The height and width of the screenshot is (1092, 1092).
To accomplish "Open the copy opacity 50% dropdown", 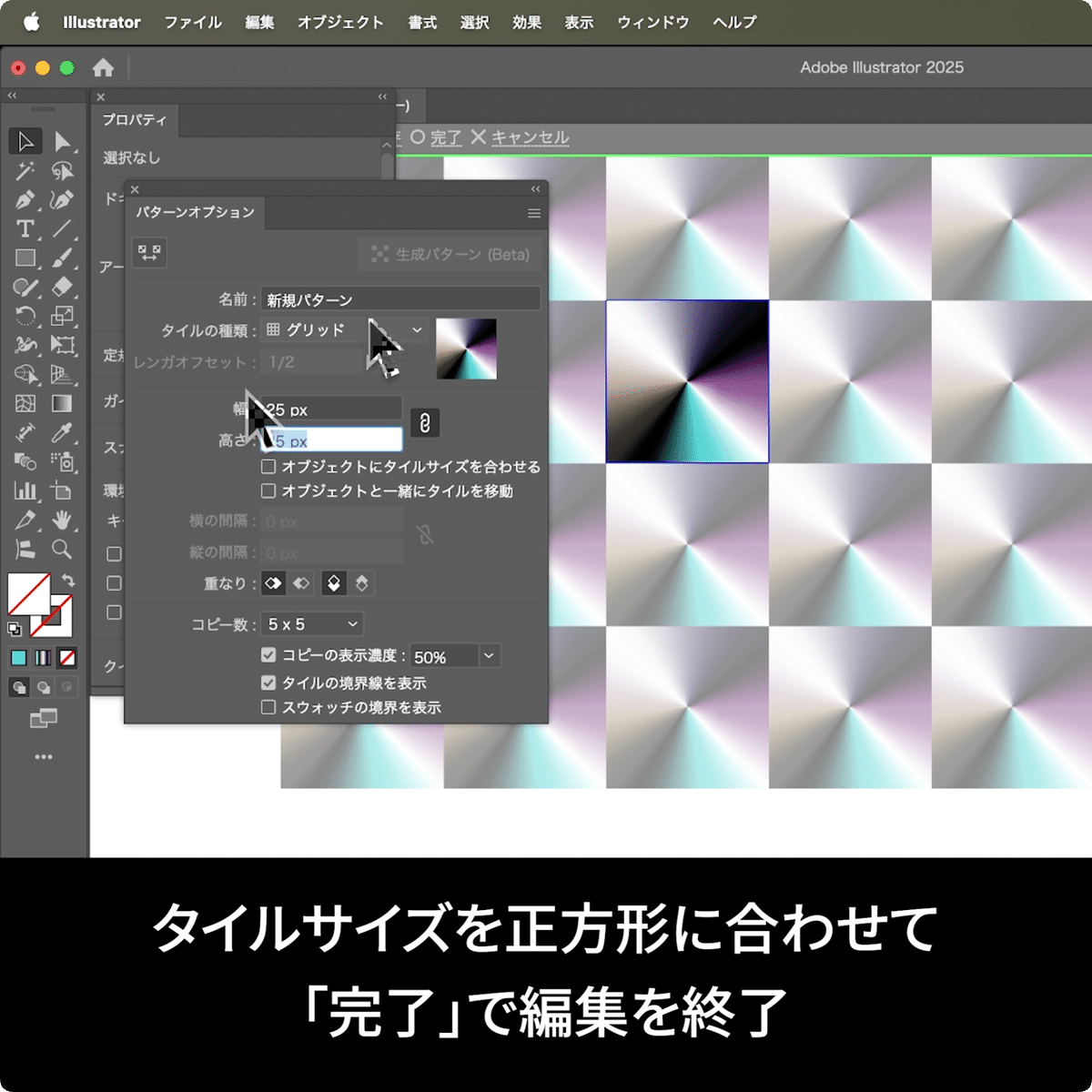I will [490, 655].
